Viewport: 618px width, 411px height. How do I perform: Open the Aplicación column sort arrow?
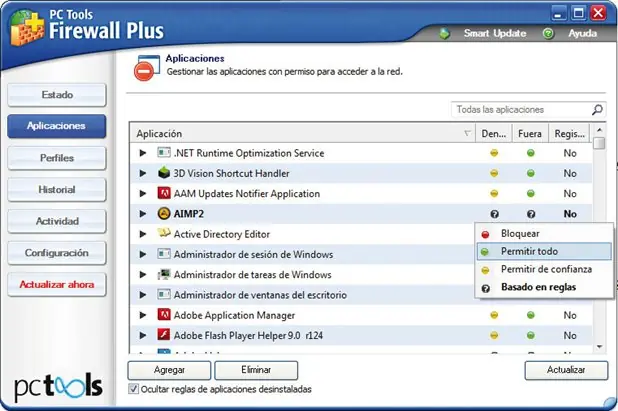coord(468,134)
